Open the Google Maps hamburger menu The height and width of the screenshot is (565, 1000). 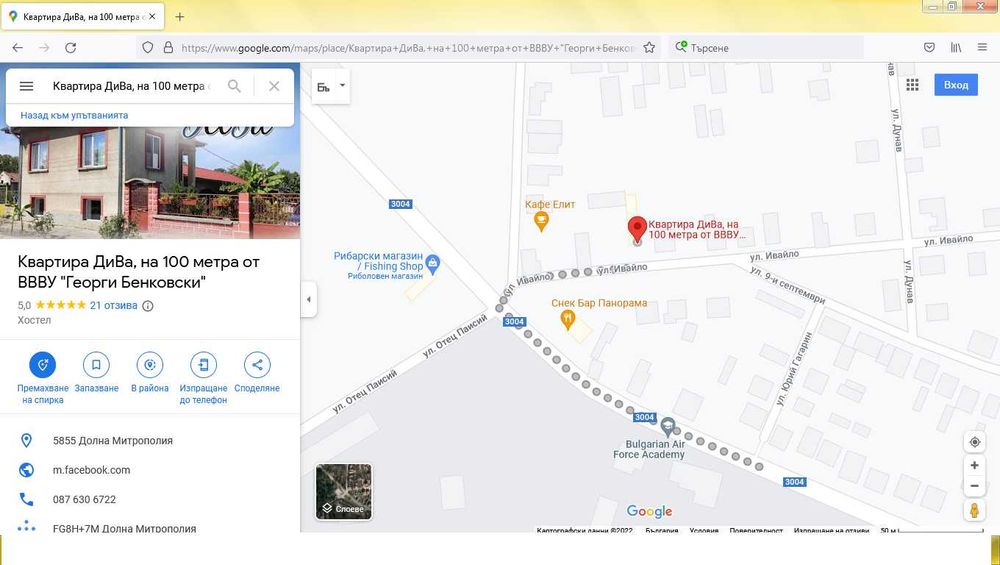26,86
